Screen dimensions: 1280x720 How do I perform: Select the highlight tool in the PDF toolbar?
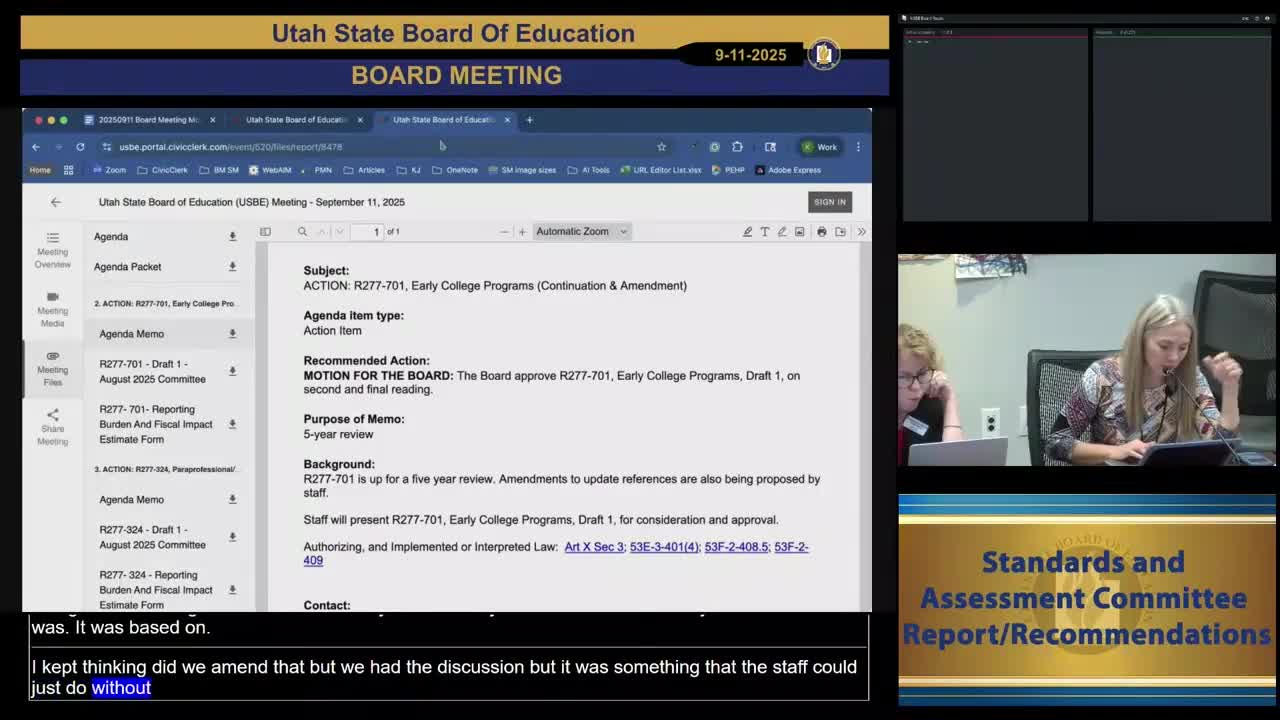(748, 231)
